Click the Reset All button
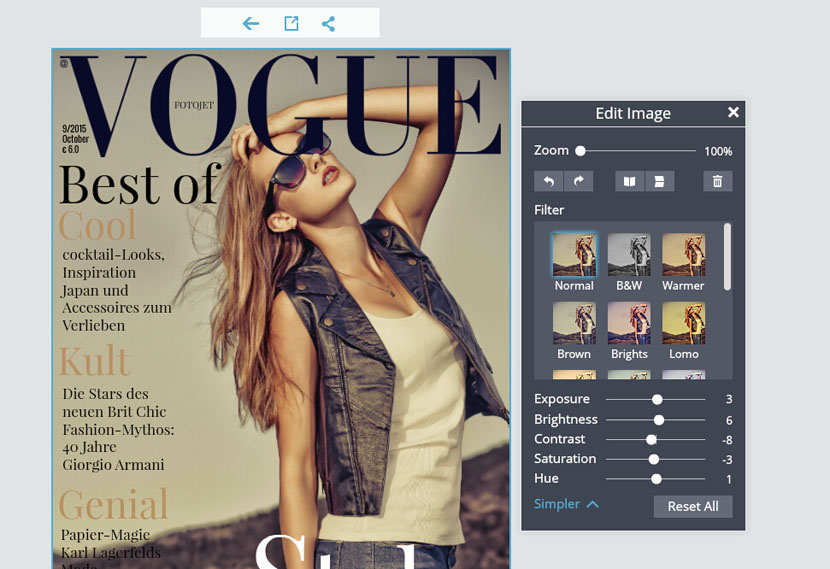The height and width of the screenshot is (569, 830). coord(693,507)
